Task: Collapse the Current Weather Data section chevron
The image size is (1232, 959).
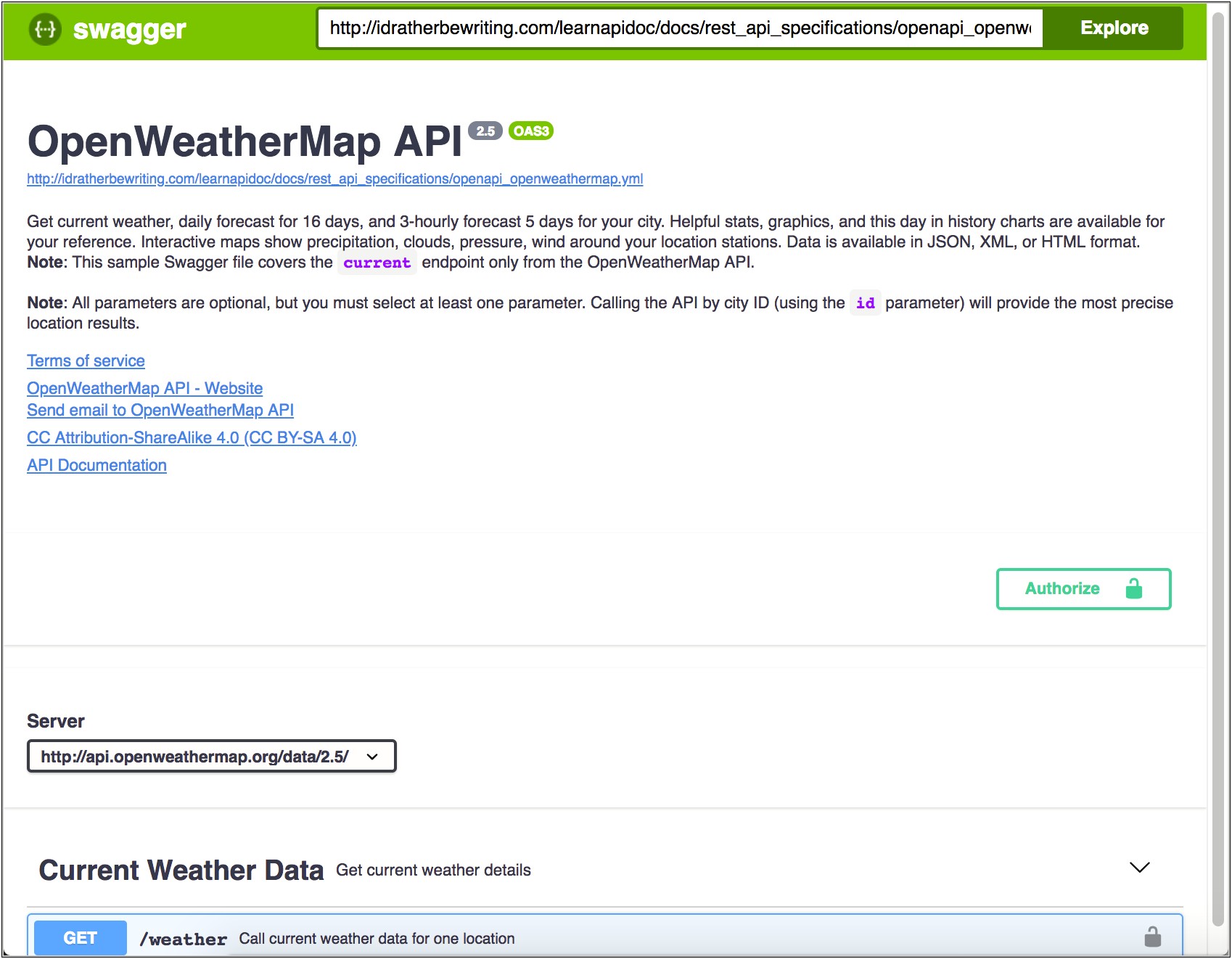Action: 1139,868
